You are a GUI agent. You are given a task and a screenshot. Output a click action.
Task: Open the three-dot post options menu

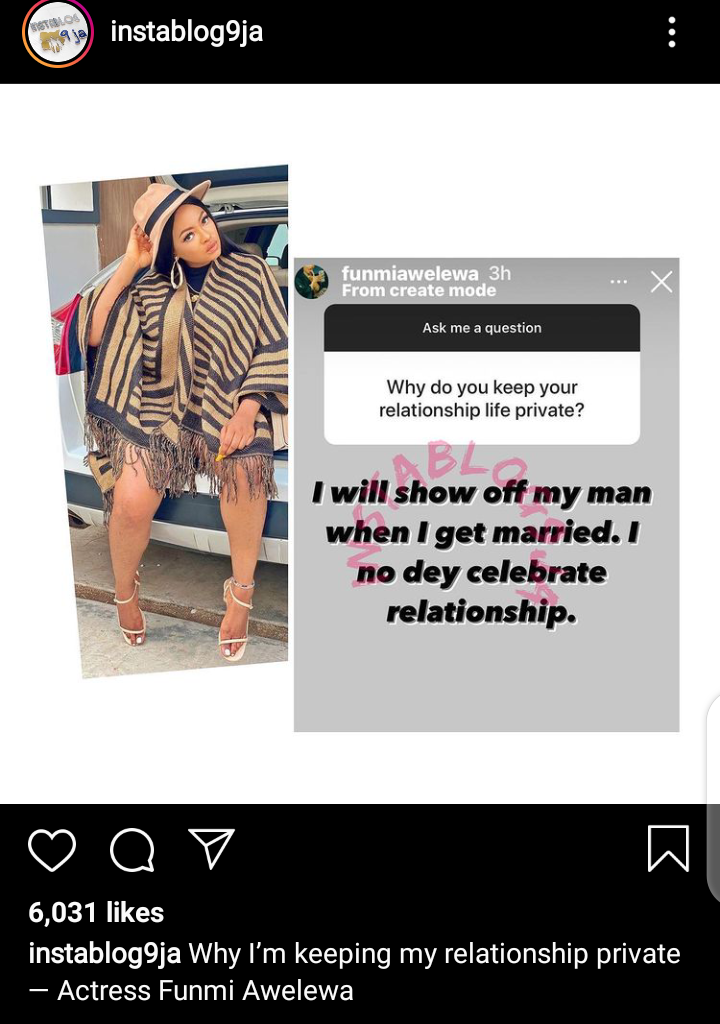(x=672, y=32)
